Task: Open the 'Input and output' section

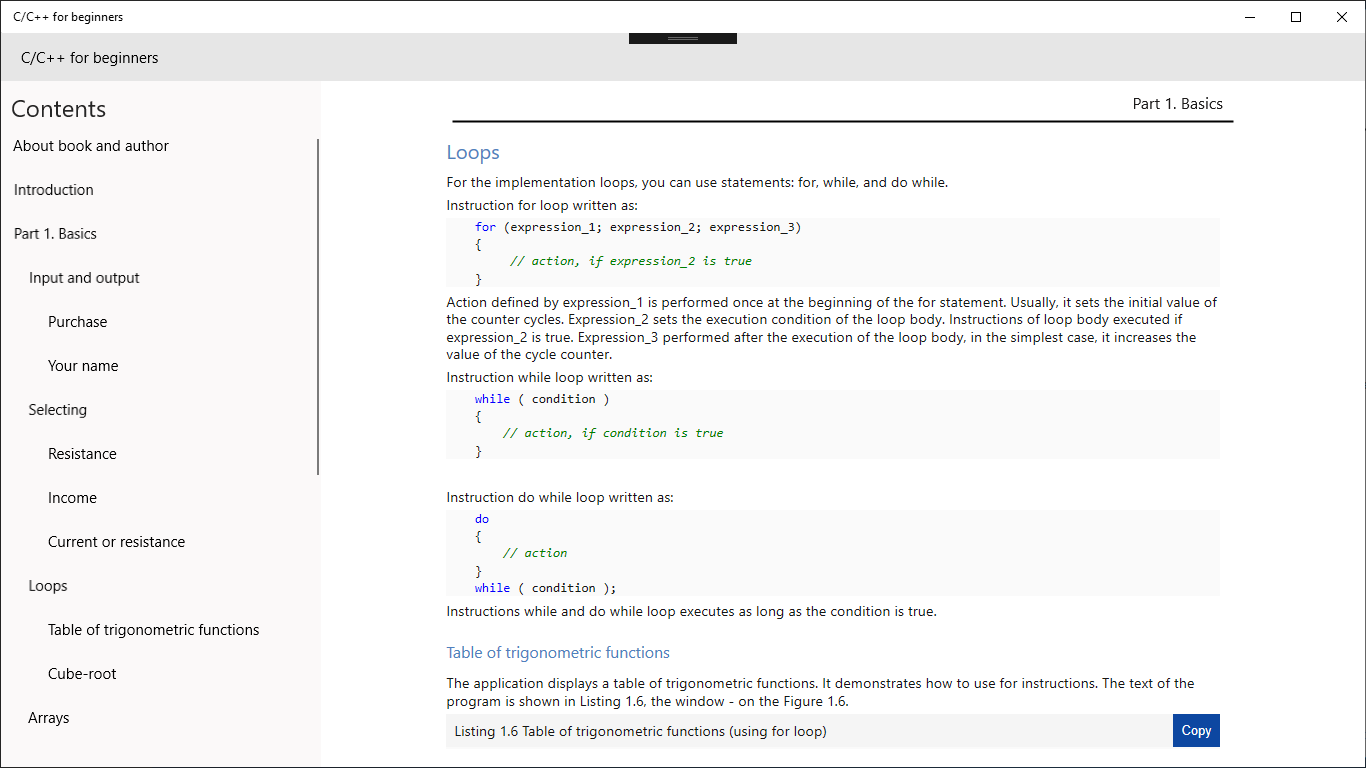Action: coord(84,277)
